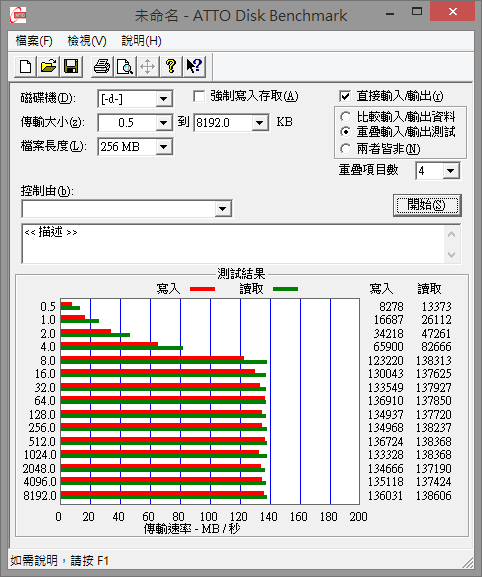Open a benchmark file with folder icon

(48, 67)
